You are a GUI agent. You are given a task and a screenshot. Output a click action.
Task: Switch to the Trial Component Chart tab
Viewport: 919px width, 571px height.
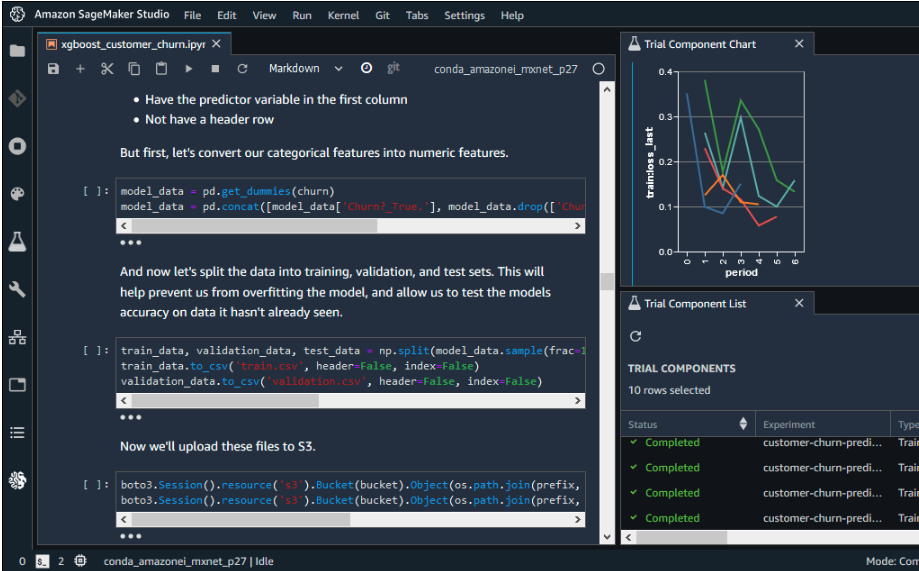tap(699, 44)
